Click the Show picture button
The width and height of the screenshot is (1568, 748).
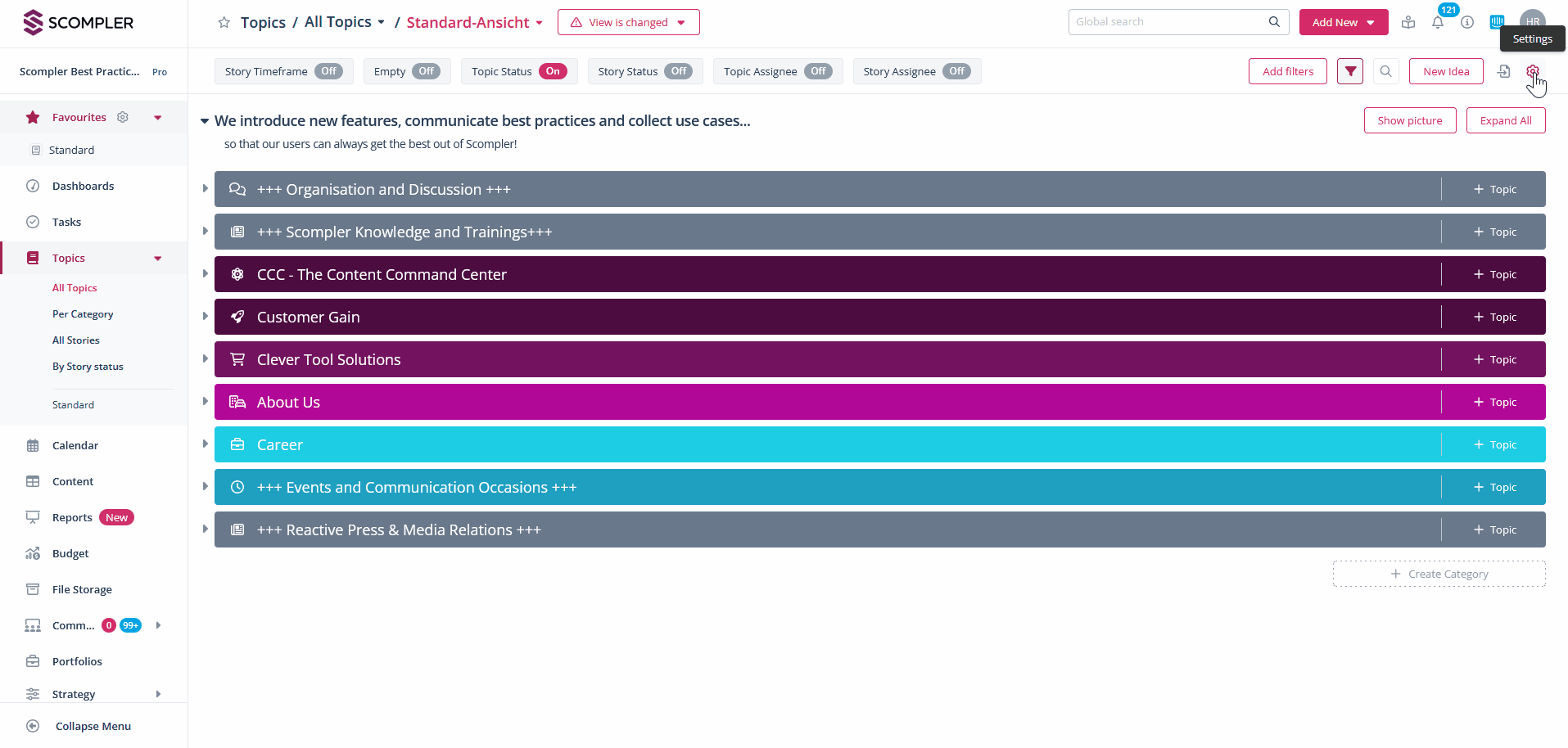[x=1409, y=120]
